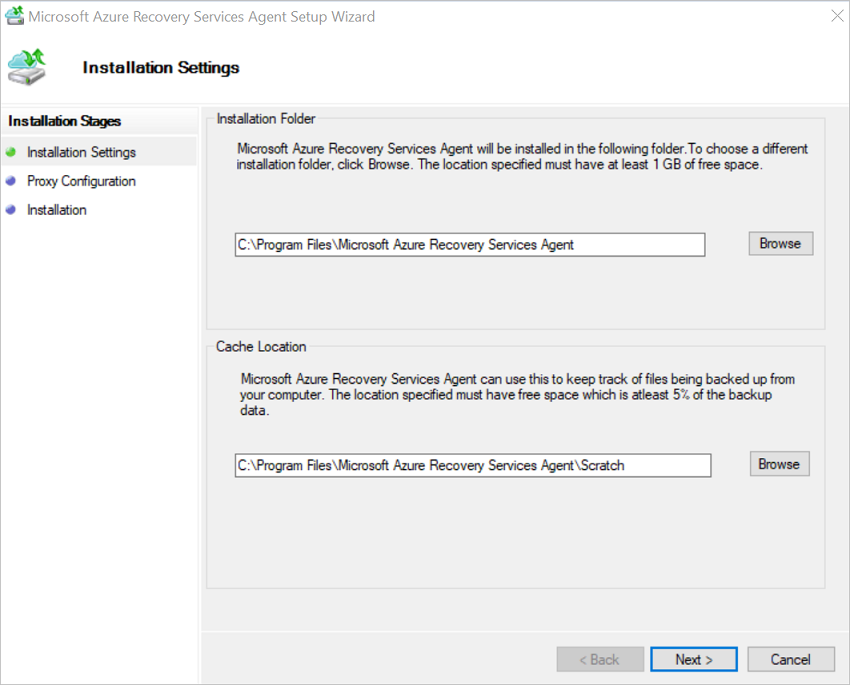Click the Installation Folder group label

pyautogui.click(x=265, y=118)
